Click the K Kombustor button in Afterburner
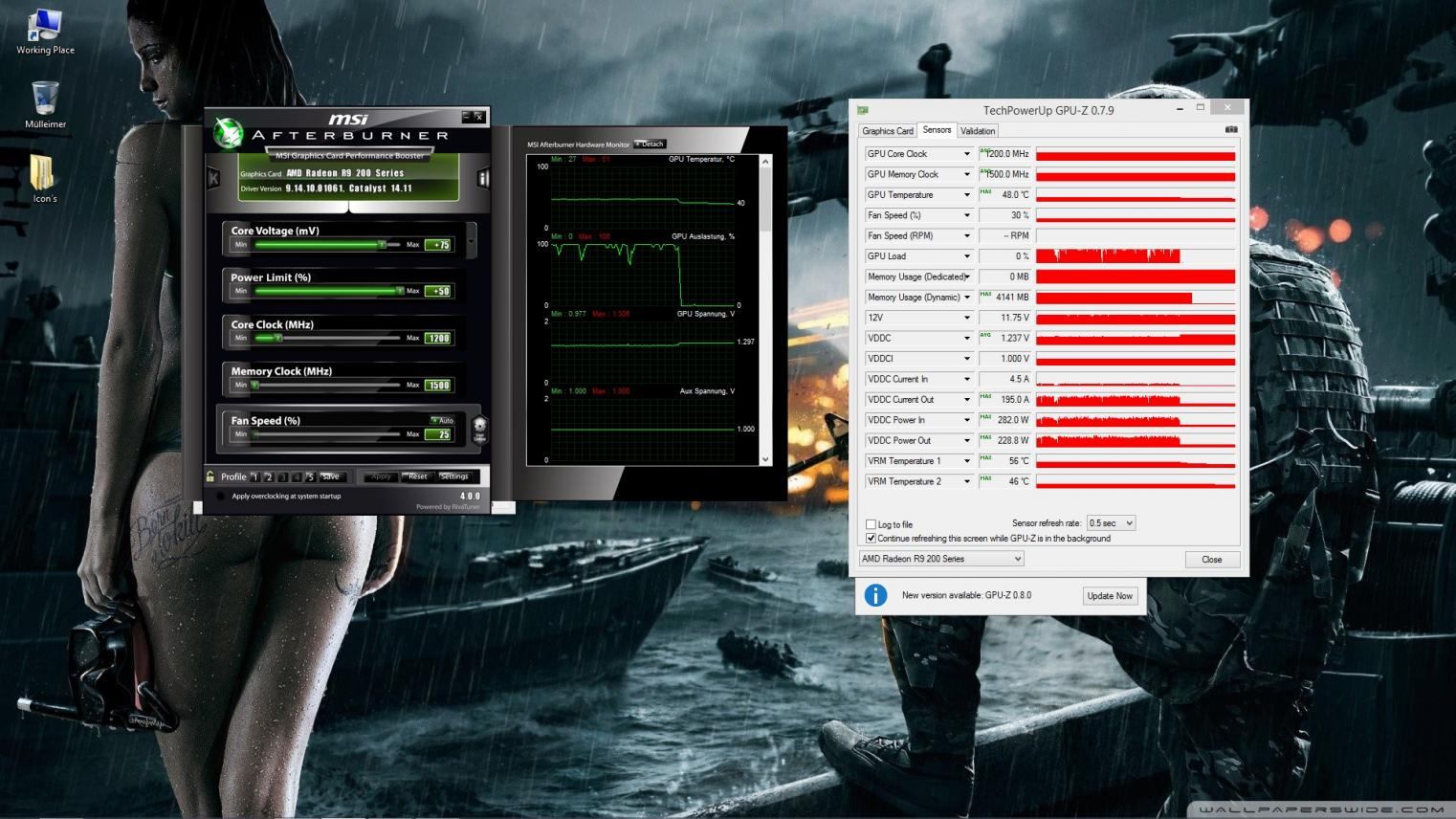 [214, 178]
